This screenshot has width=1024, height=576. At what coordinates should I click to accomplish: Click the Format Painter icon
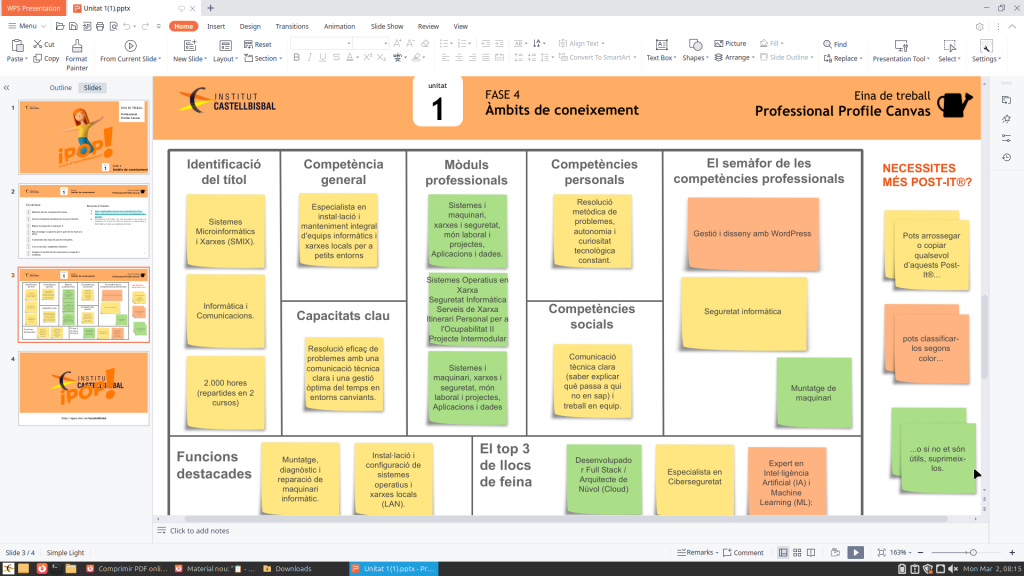click(77, 45)
